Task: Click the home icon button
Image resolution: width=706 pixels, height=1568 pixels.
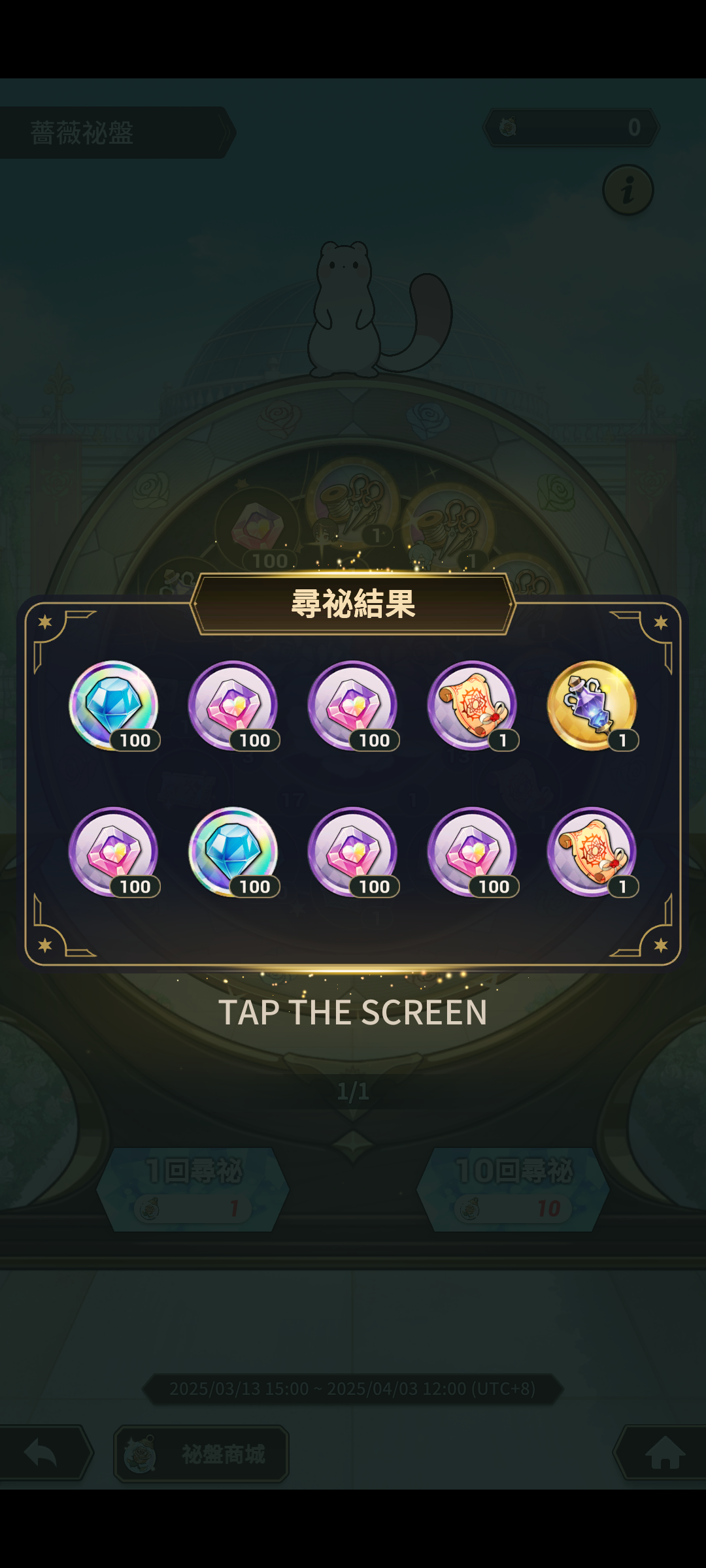Action: point(662,1453)
